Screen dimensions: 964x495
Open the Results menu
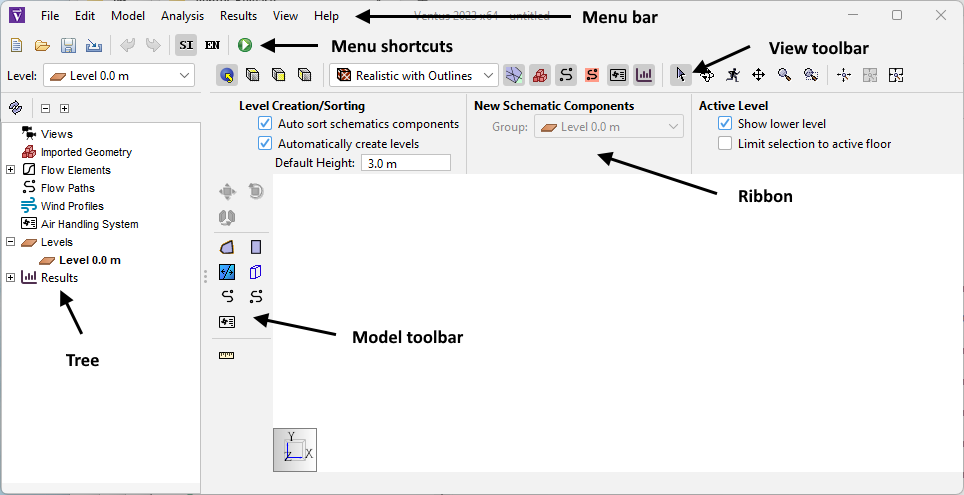[x=238, y=16]
